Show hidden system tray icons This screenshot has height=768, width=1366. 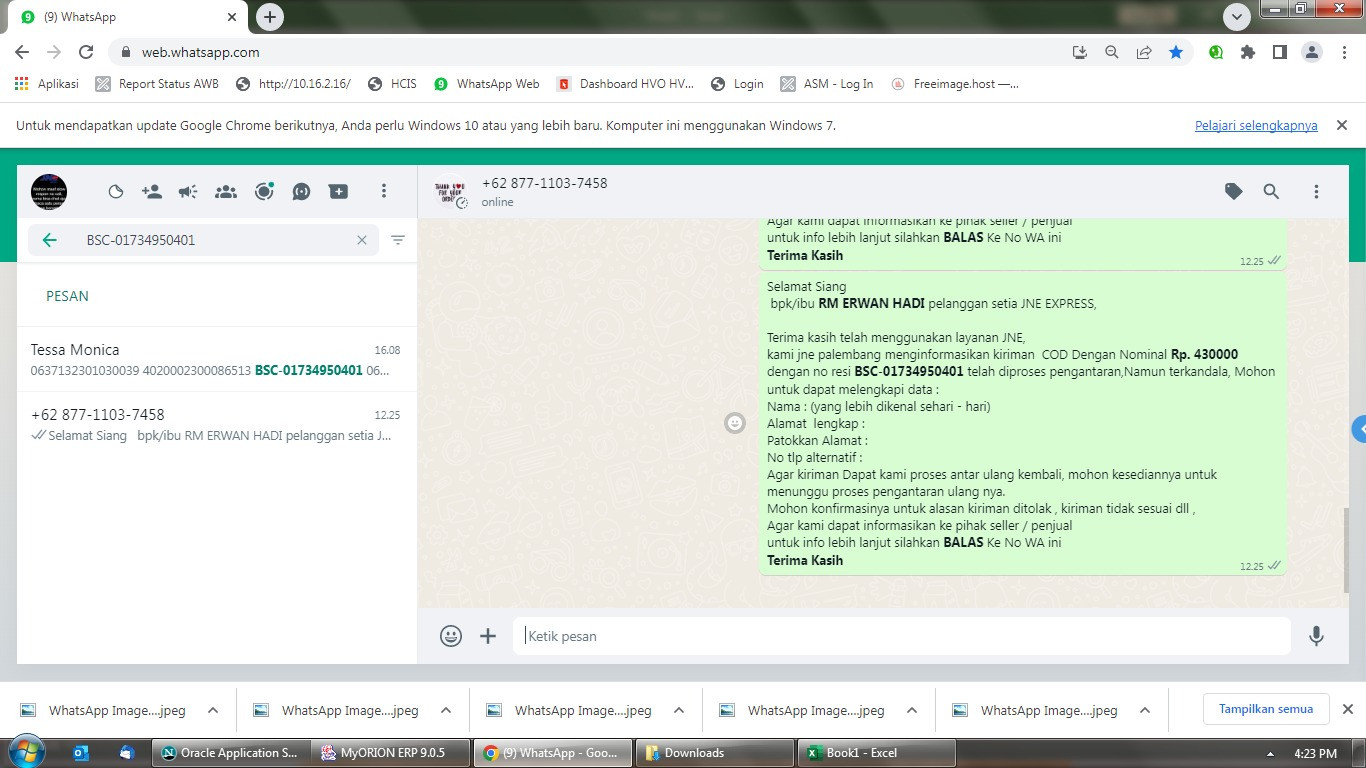(1271, 753)
